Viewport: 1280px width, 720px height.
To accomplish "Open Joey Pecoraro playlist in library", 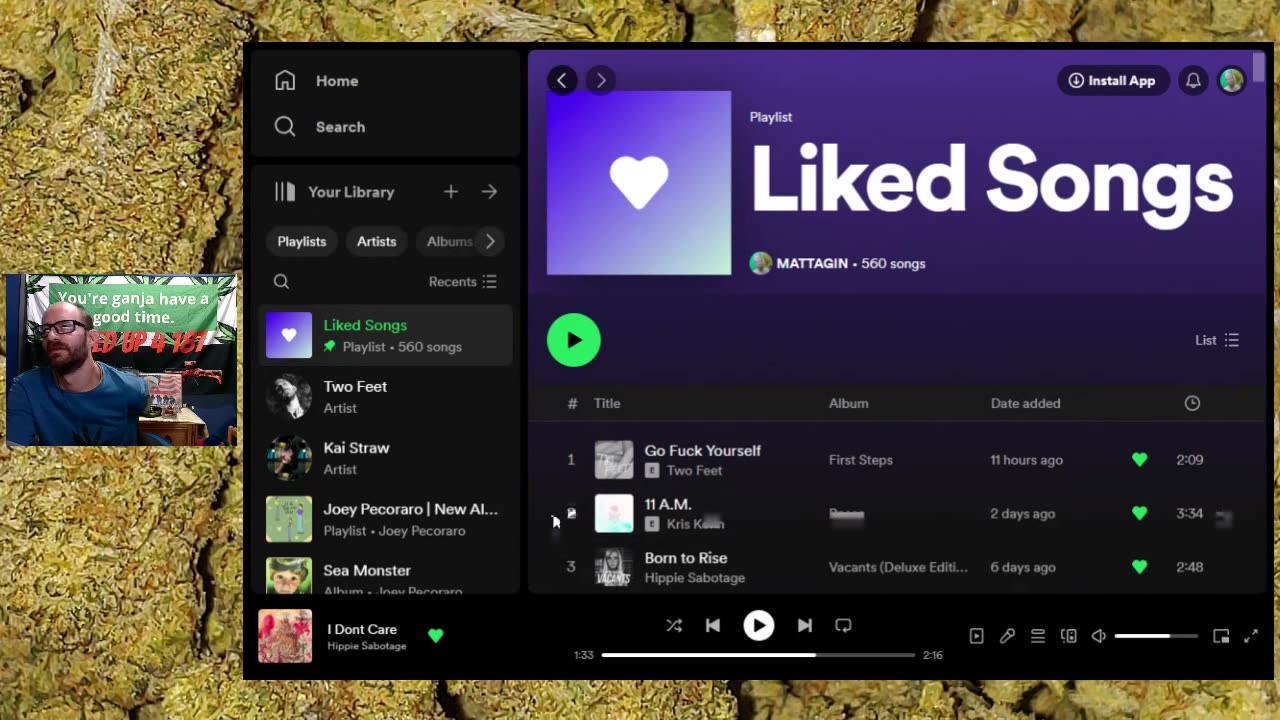I will point(386,519).
